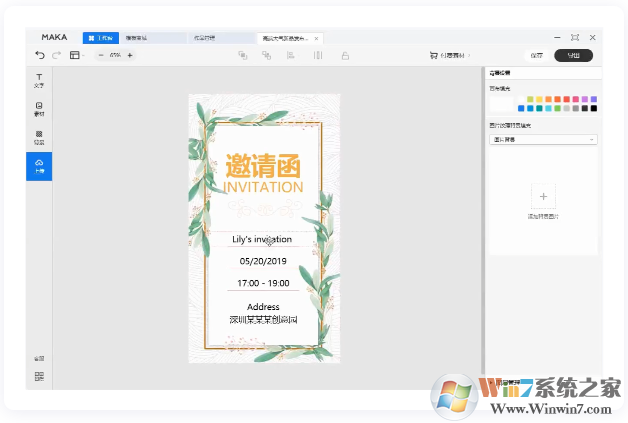Open the Upload panel with cloud icon
Image resolution: width=628 pixels, height=423 pixels.
pyautogui.click(x=39, y=166)
